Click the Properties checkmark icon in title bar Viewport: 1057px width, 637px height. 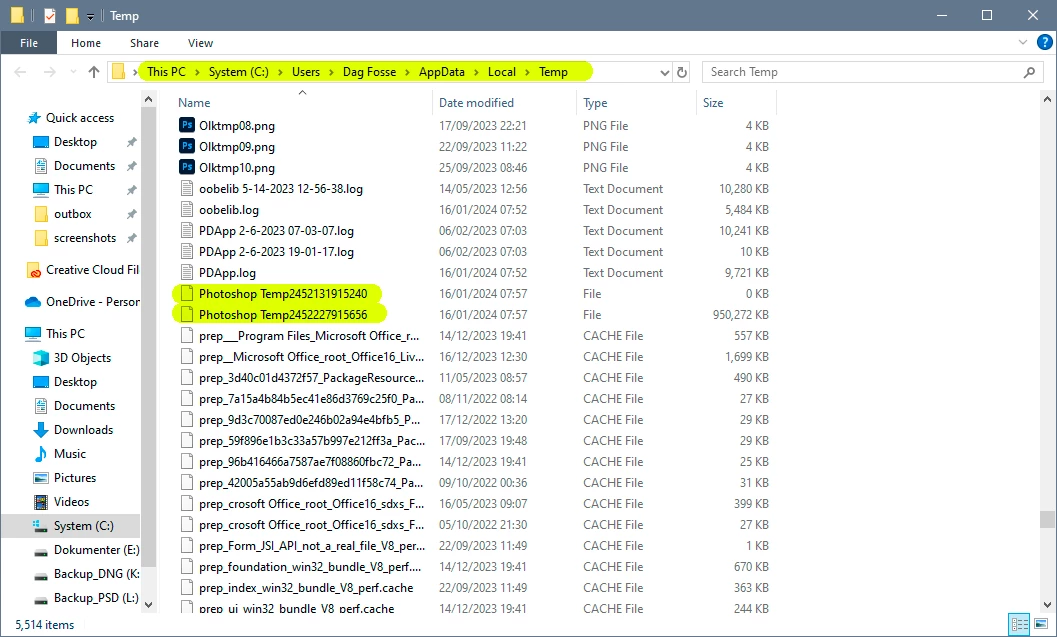[50, 16]
